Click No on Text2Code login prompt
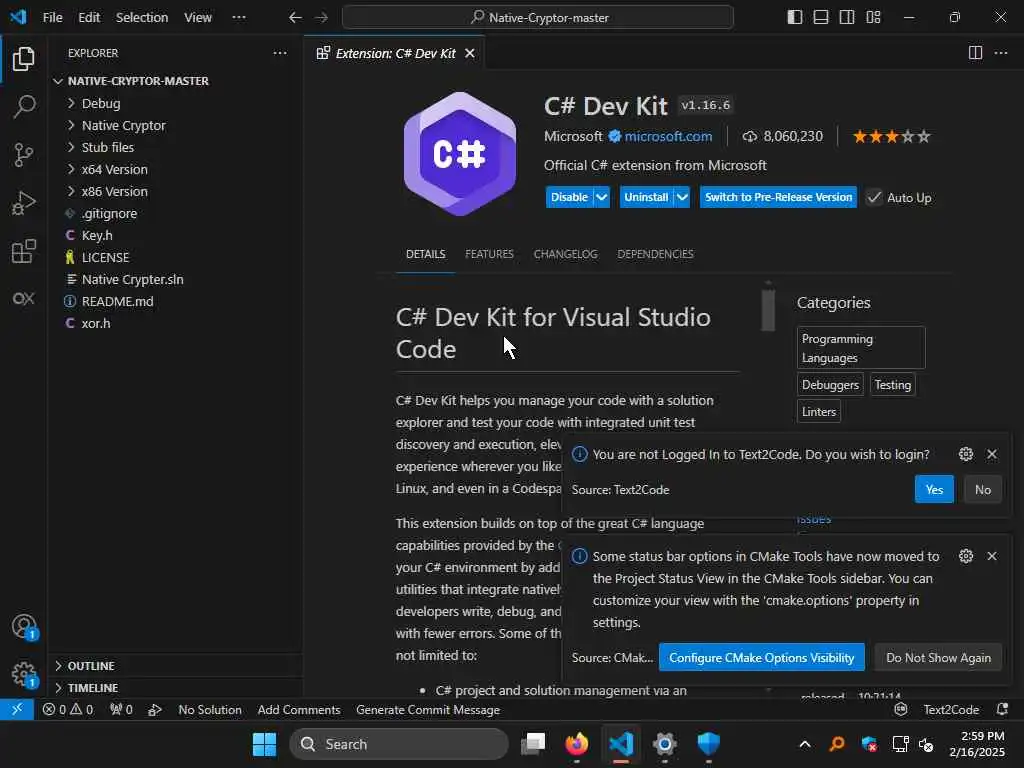The height and width of the screenshot is (768, 1024). pos(983,489)
